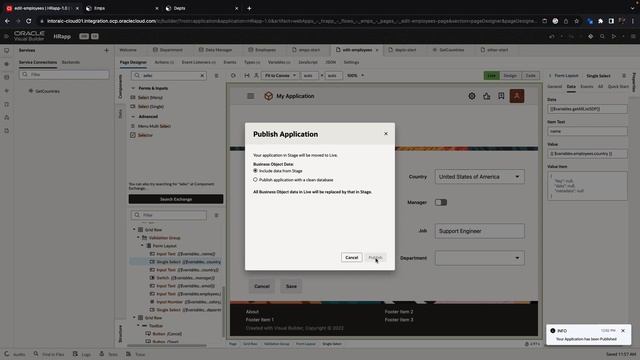Click the Job field with Support Engineer

tap(480, 231)
